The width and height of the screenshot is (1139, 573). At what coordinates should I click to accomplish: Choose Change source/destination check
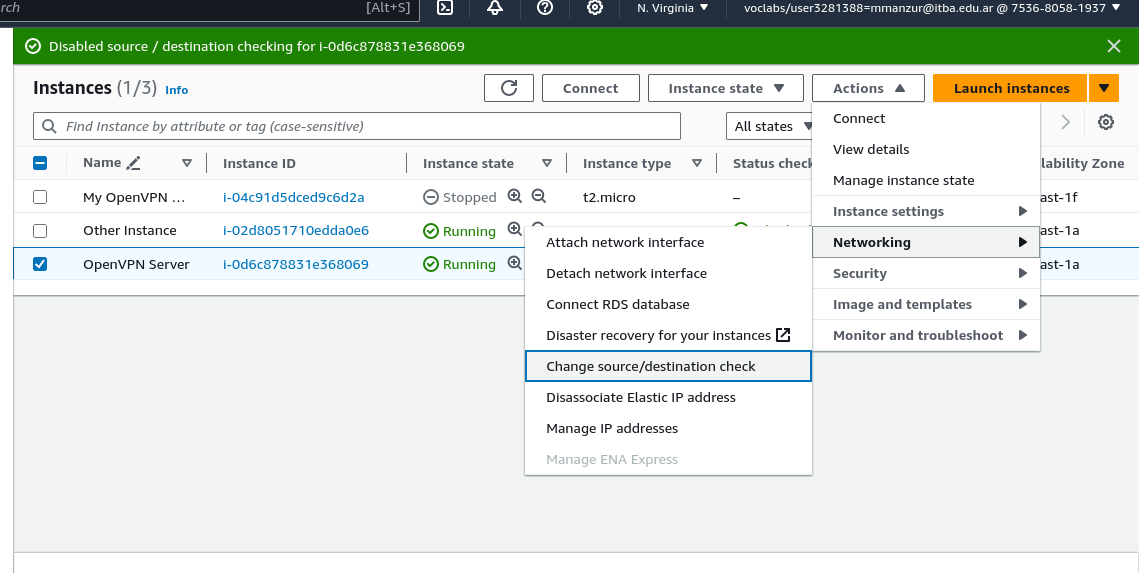(x=668, y=366)
